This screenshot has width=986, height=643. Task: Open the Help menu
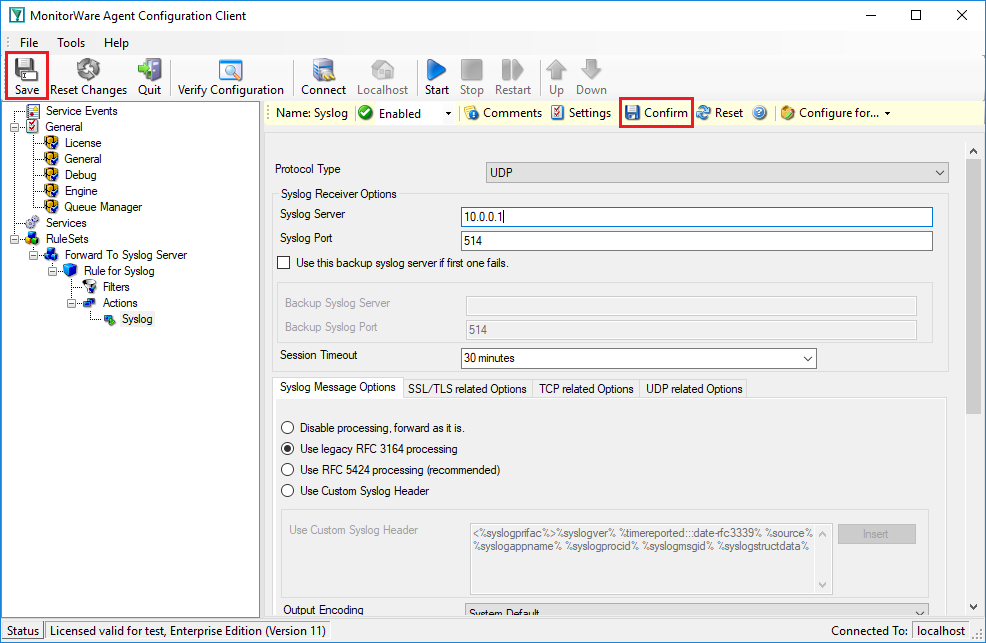[x=116, y=43]
